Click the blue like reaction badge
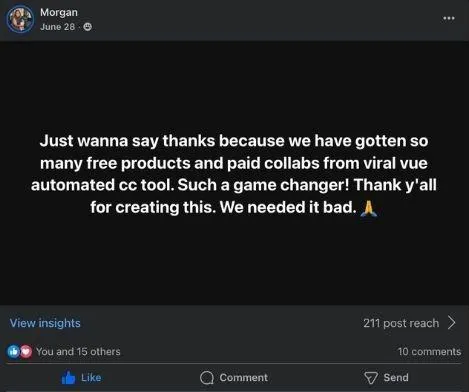Screen dimensions: 469x392 13,351
